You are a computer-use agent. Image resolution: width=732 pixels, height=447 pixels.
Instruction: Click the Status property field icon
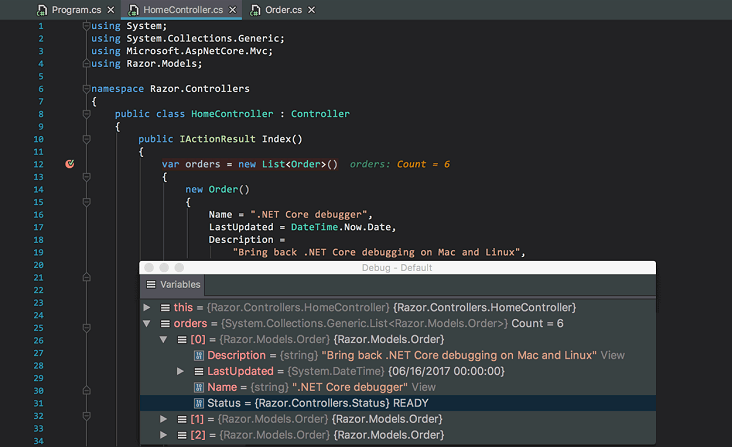point(198,403)
